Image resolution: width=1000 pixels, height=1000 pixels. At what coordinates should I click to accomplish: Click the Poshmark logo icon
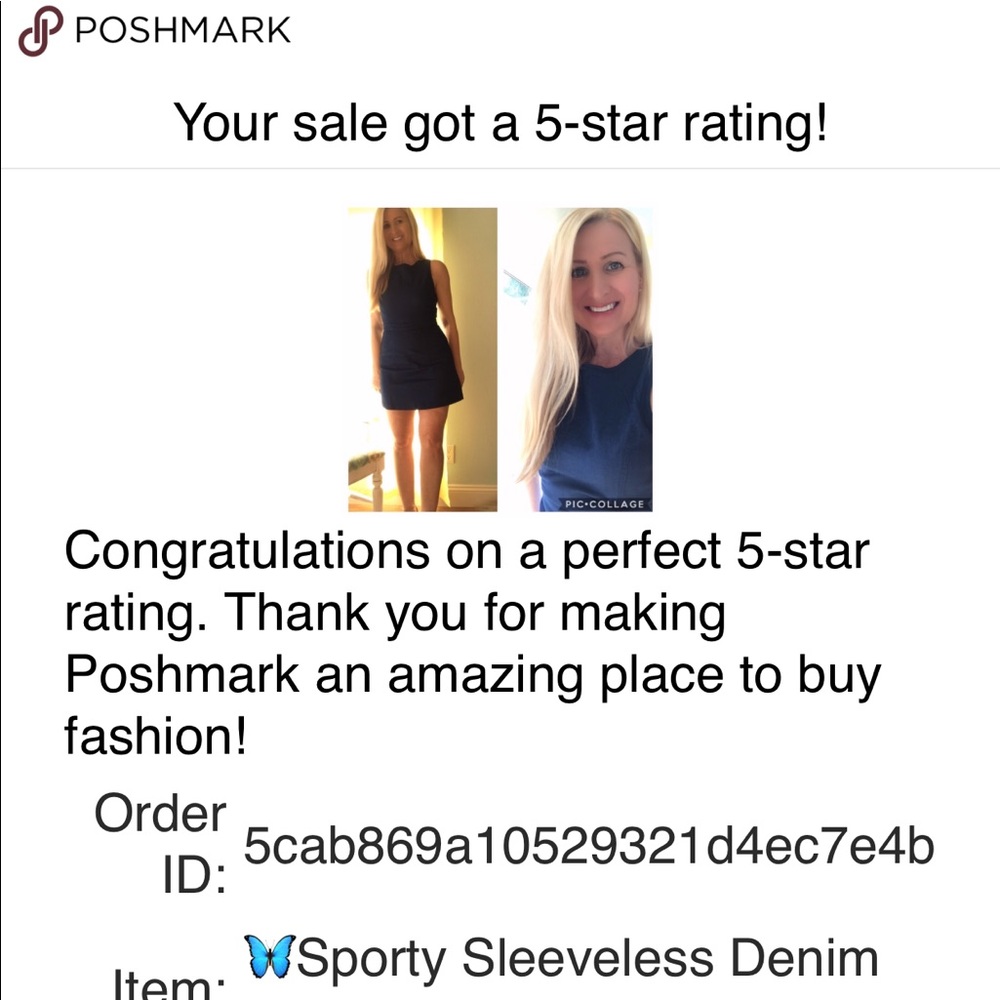coord(39,29)
